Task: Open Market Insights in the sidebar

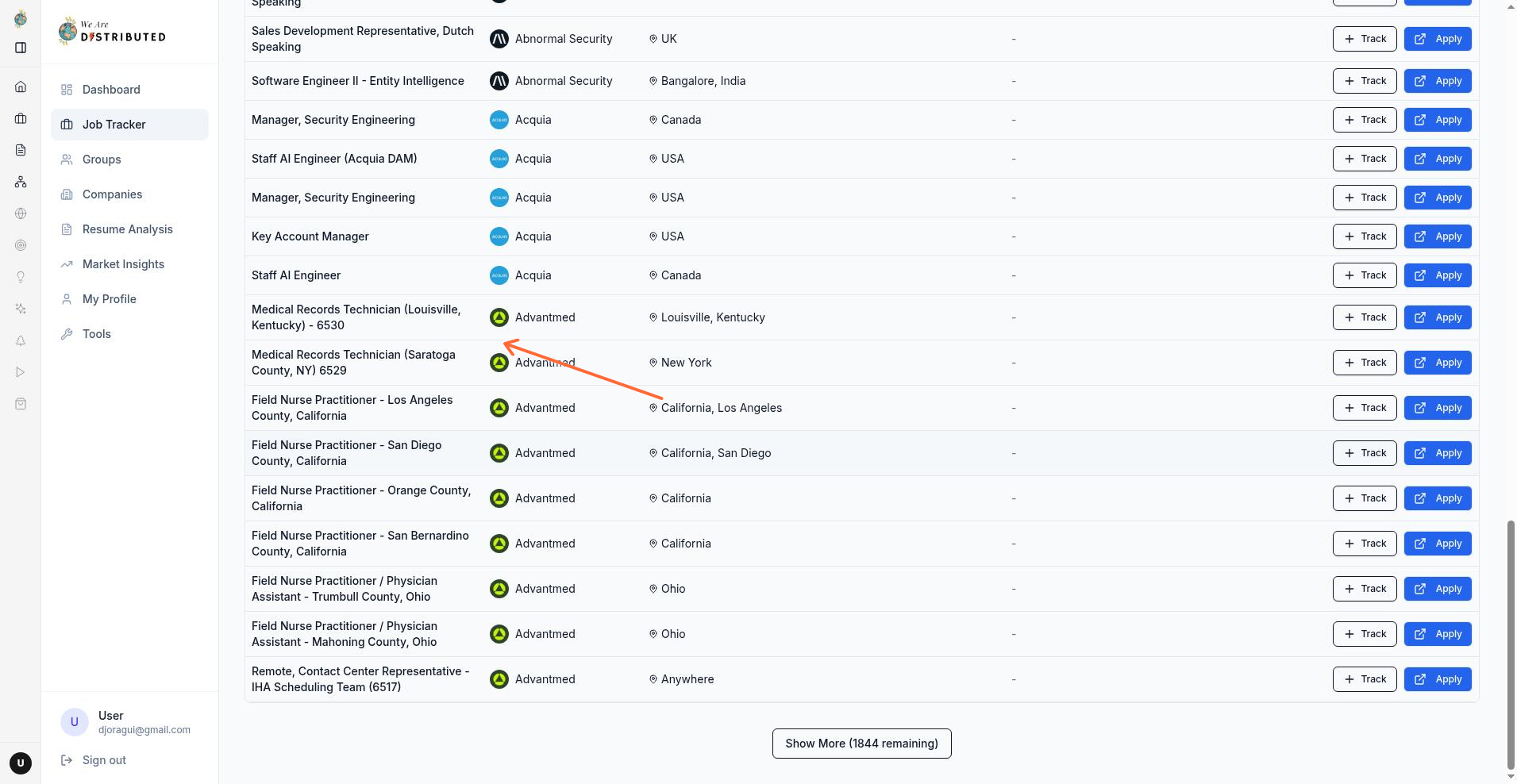Action: [x=129, y=264]
